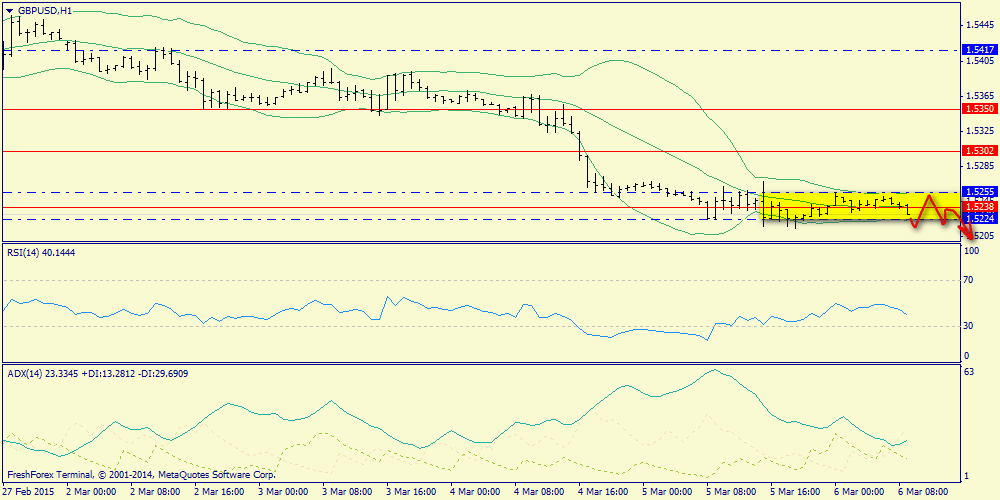Screen dimensions: 1000x500
Task: Select the 1.5255 blue price label
Action: point(978,191)
